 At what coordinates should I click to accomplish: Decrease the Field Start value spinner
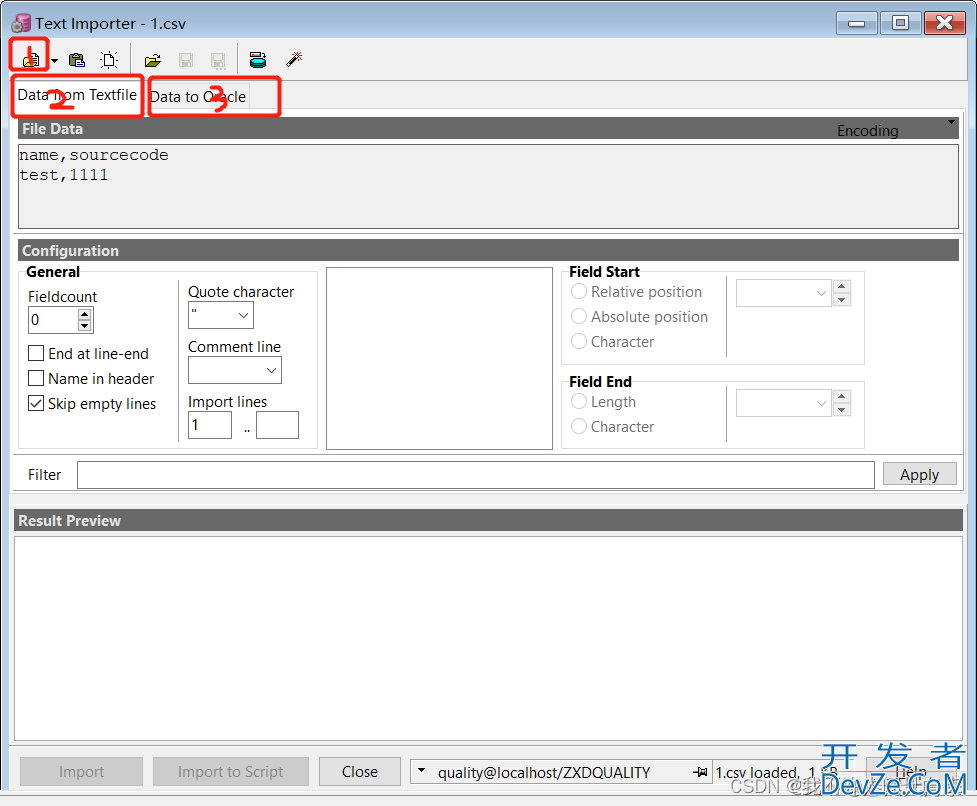tap(842, 300)
